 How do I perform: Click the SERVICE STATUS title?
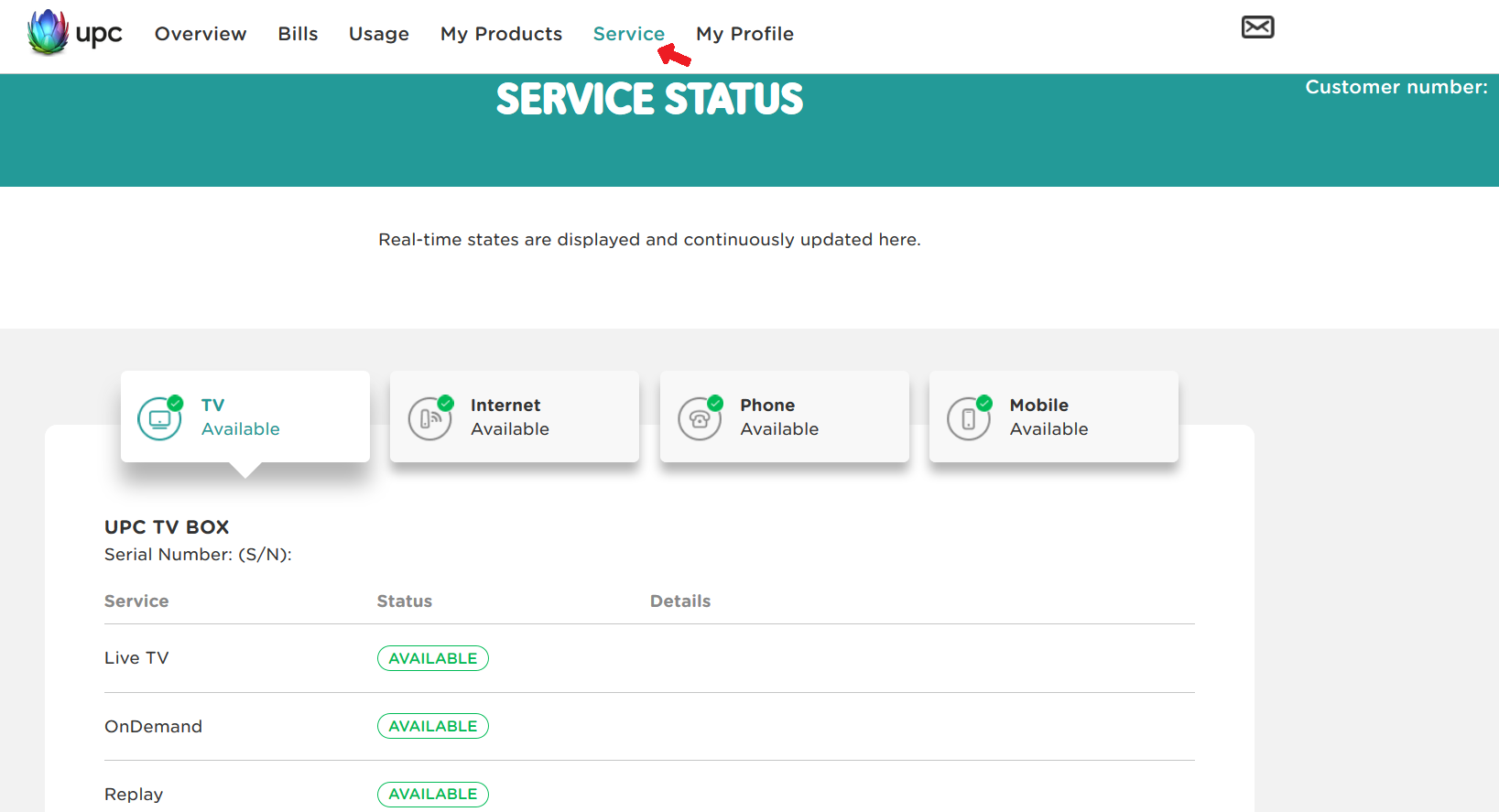(650, 99)
